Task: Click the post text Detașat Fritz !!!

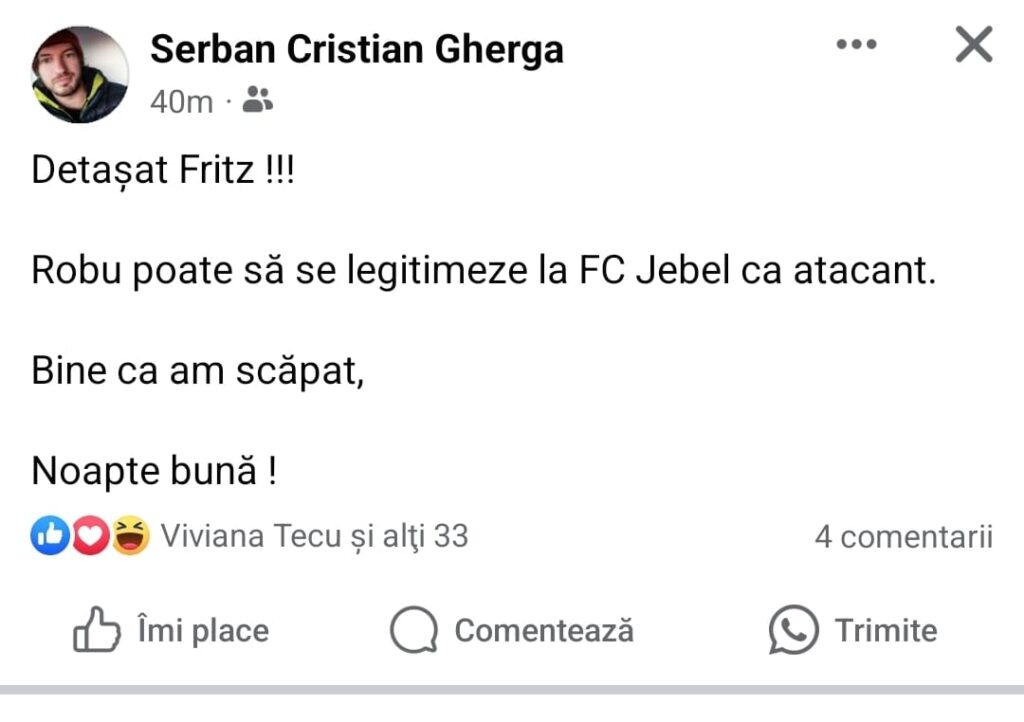Action: pos(163,171)
